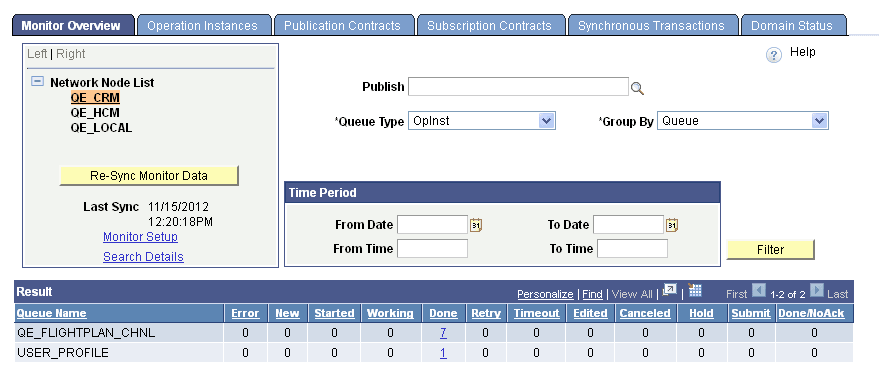The height and width of the screenshot is (377, 879).
Task: Click the Left alignment link
Action: pos(37,54)
